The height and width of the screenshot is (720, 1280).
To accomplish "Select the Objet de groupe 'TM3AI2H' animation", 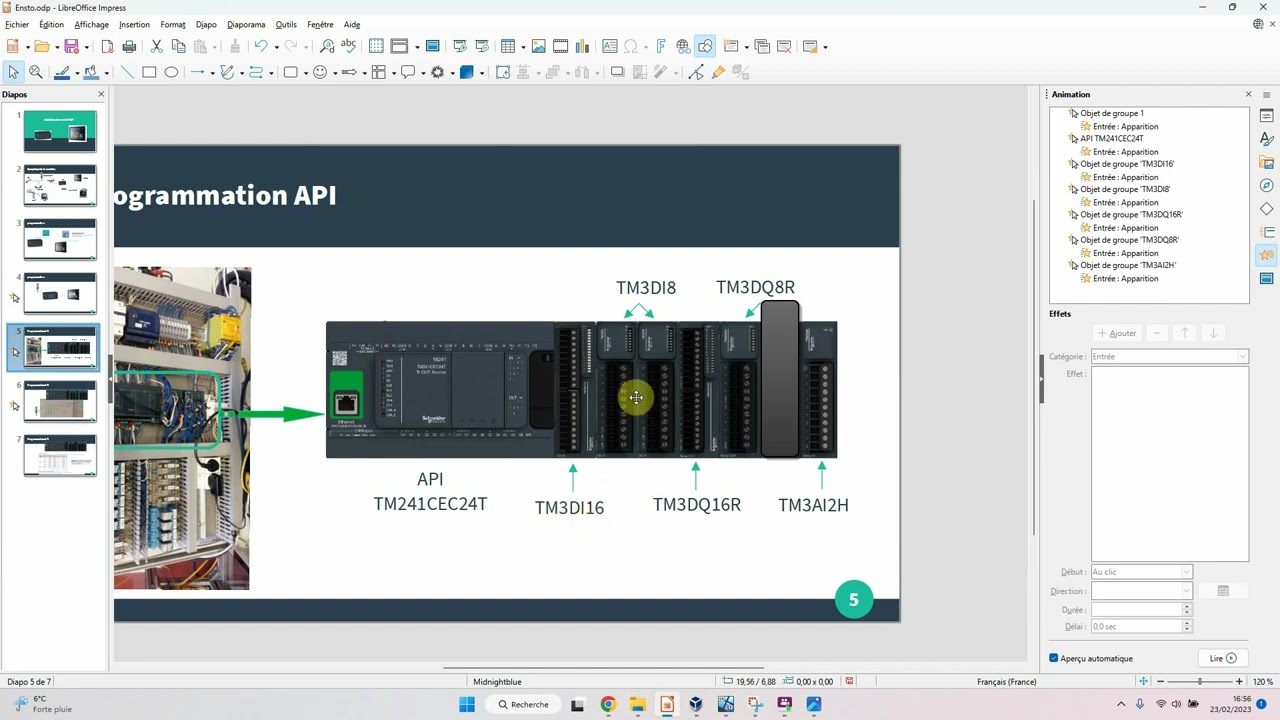I will click(1128, 265).
